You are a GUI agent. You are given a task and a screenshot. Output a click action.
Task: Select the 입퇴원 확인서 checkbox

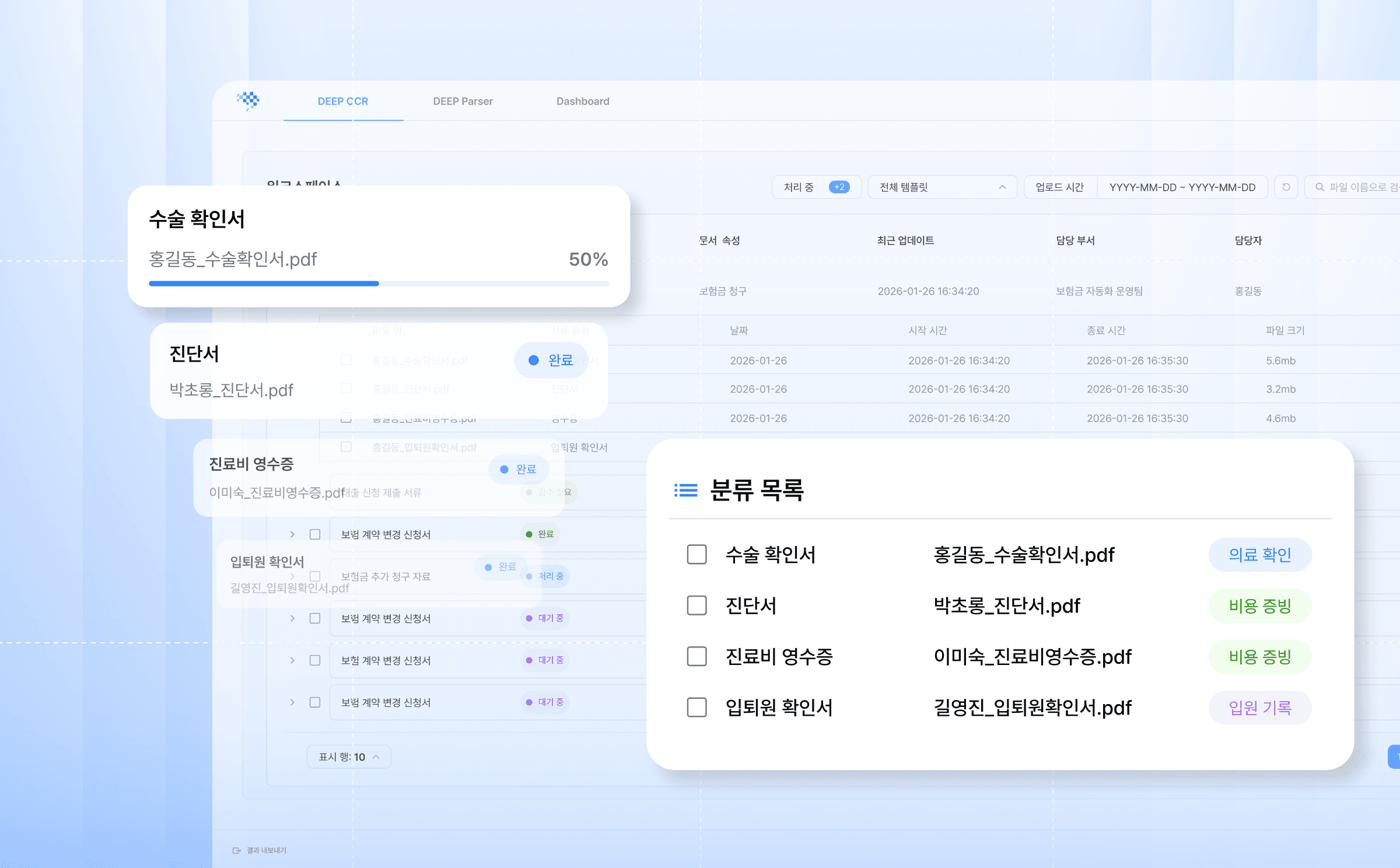pos(696,708)
